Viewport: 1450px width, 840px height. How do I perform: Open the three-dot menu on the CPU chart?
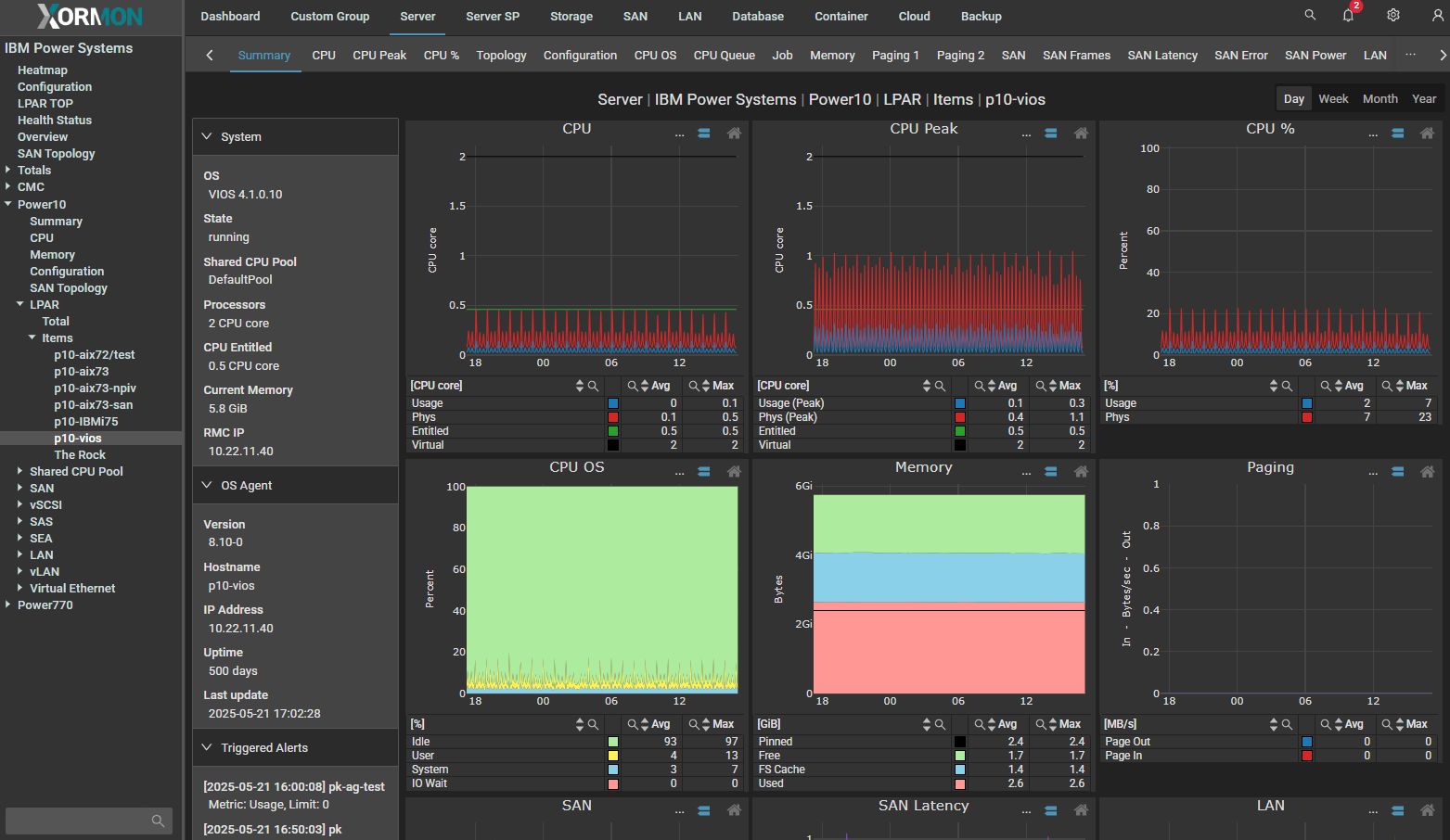[679, 134]
